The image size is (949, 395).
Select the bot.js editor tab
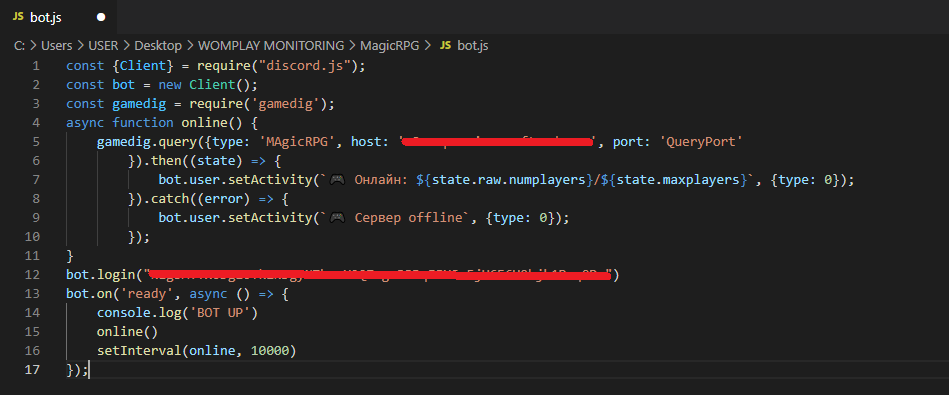click(58, 17)
